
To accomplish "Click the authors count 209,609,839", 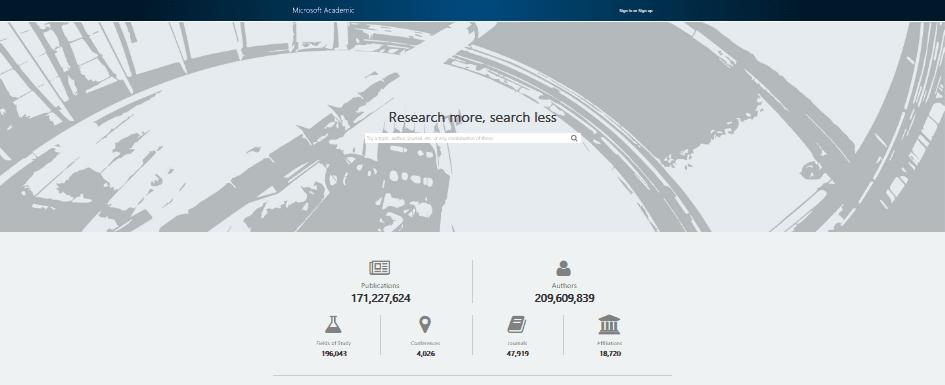I will coord(564,298).
